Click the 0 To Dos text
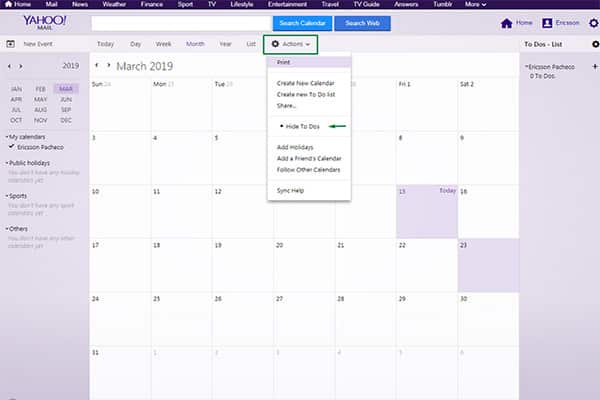Image resolution: width=600 pixels, height=400 pixels. point(542,76)
